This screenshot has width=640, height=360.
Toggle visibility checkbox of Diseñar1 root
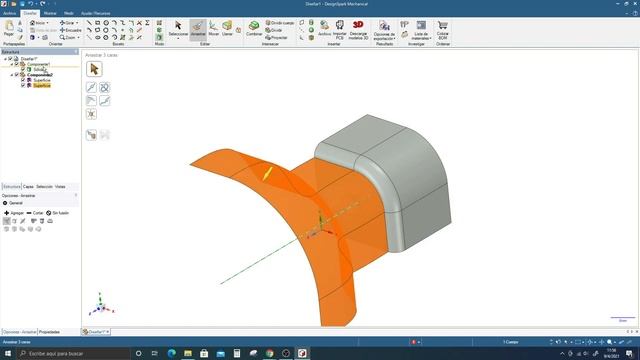(11, 59)
